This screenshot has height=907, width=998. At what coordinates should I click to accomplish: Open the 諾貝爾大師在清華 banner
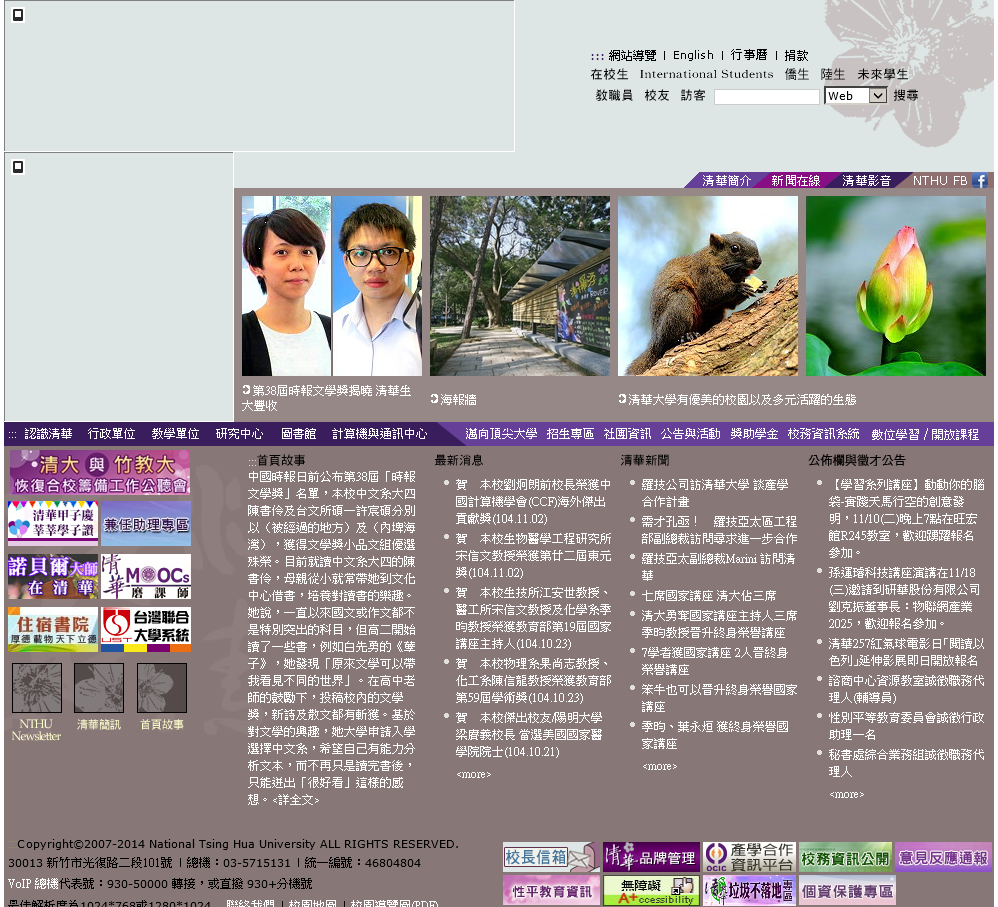tap(53, 577)
